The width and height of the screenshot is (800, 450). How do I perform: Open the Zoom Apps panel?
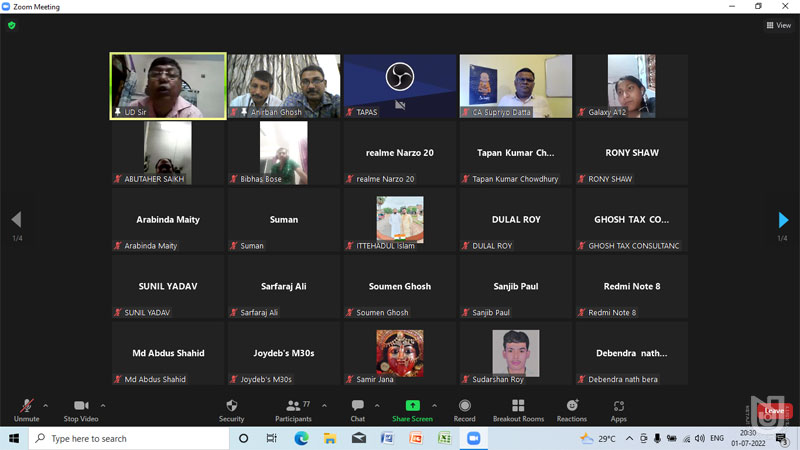click(618, 408)
